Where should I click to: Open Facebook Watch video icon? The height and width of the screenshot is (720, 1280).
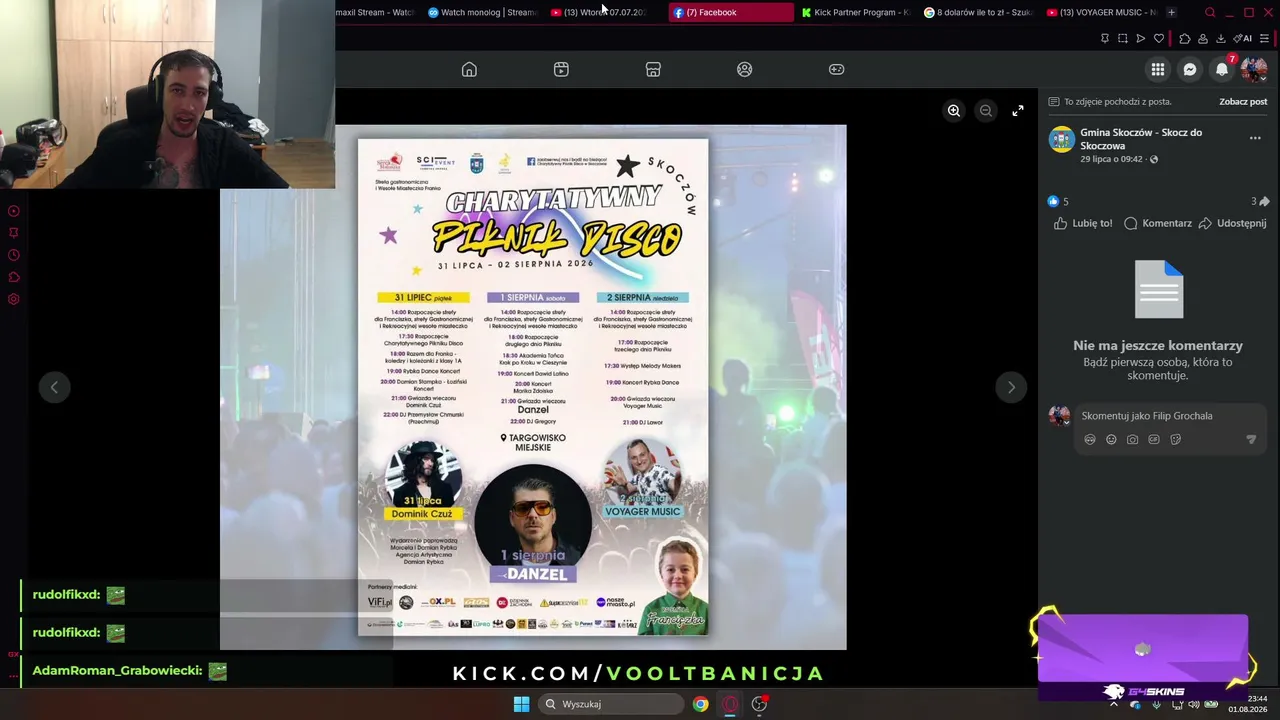click(561, 69)
